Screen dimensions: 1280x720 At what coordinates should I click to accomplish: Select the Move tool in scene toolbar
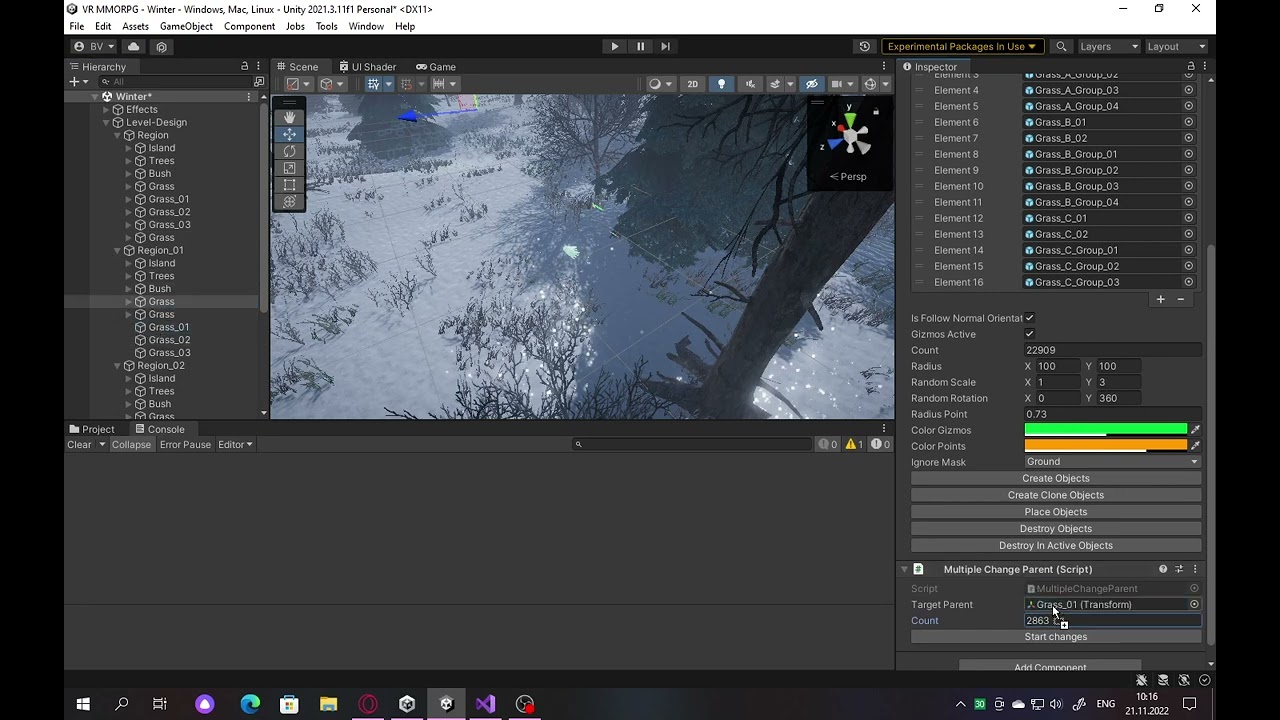(x=289, y=134)
